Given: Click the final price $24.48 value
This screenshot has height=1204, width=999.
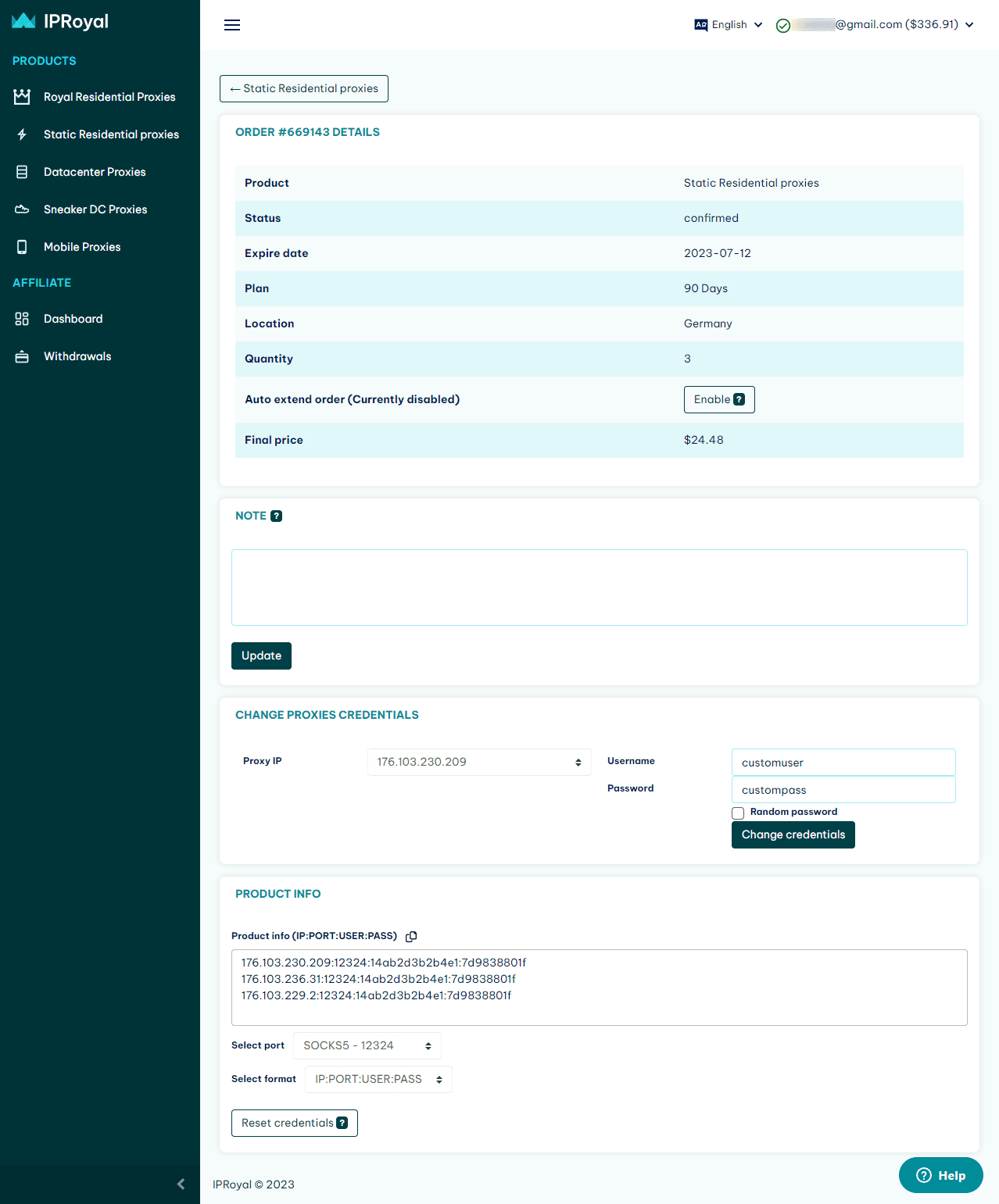Looking at the screenshot, I should 704,440.
